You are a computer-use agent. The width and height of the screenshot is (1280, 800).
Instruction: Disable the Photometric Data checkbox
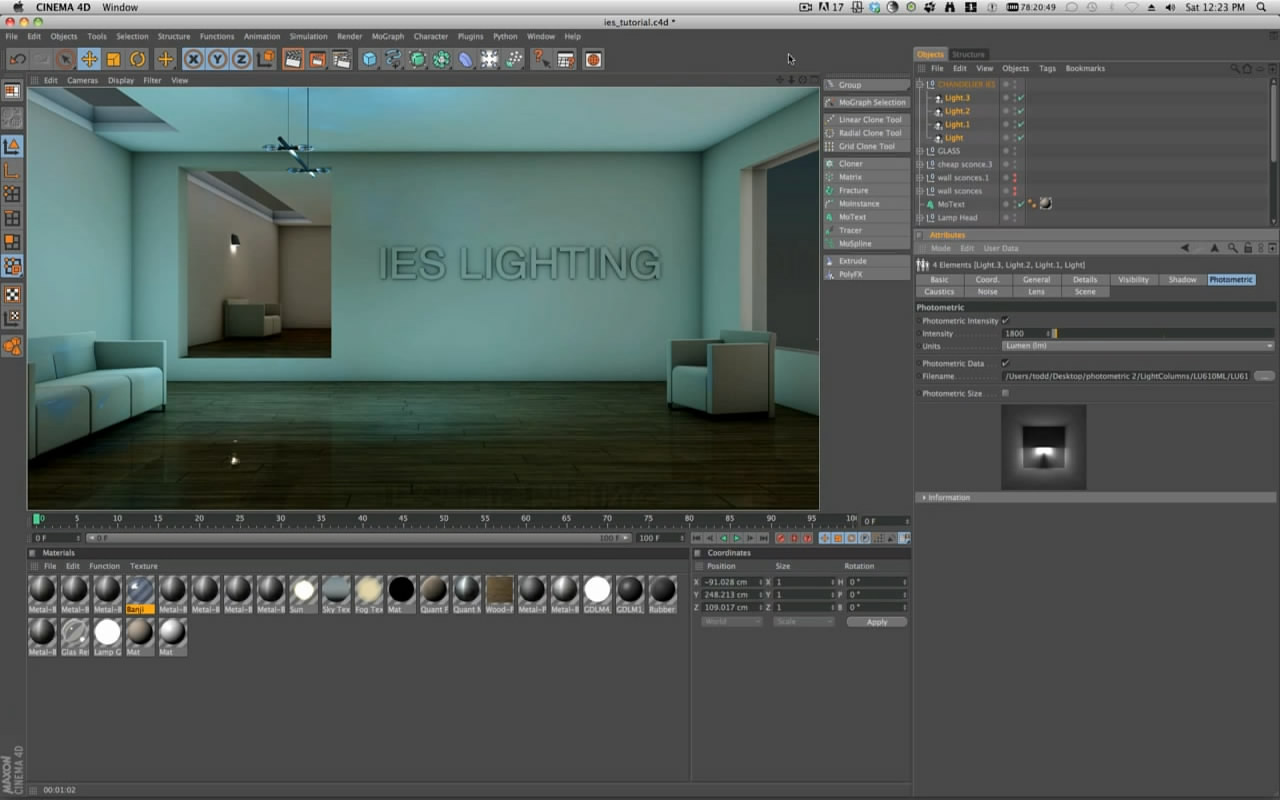(1005, 363)
